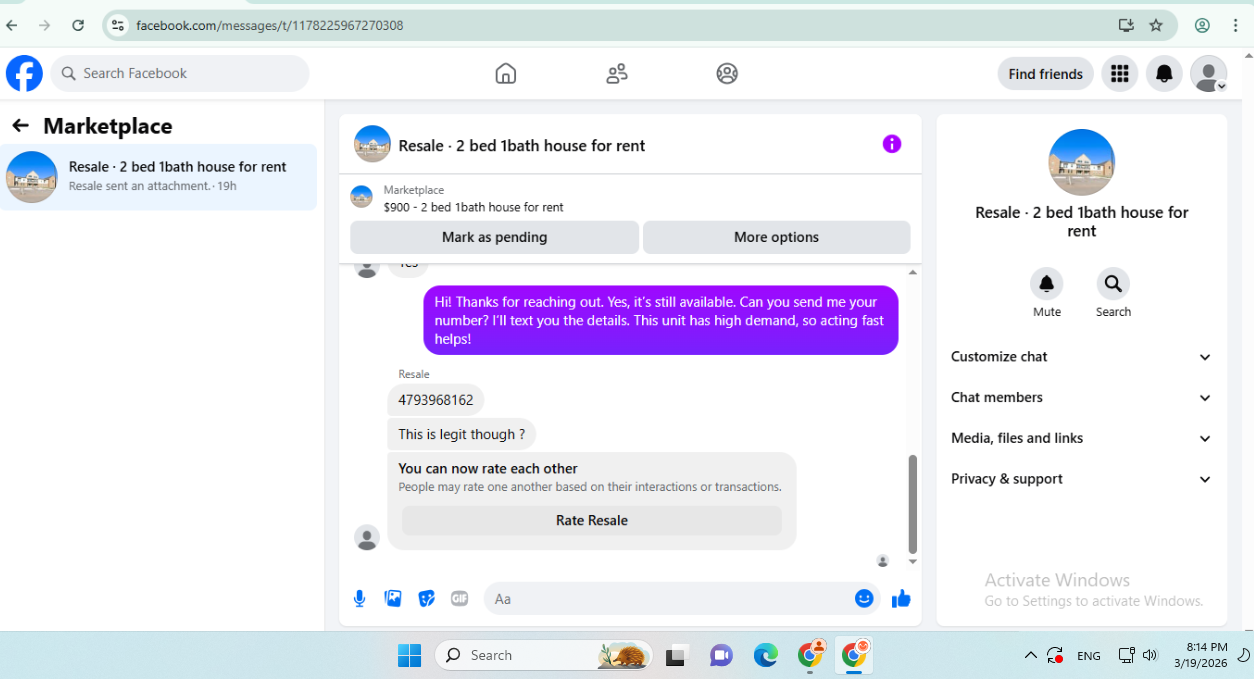Bookmark this page with the star icon
The width and height of the screenshot is (1254, 679).
tap(1156, 25)
